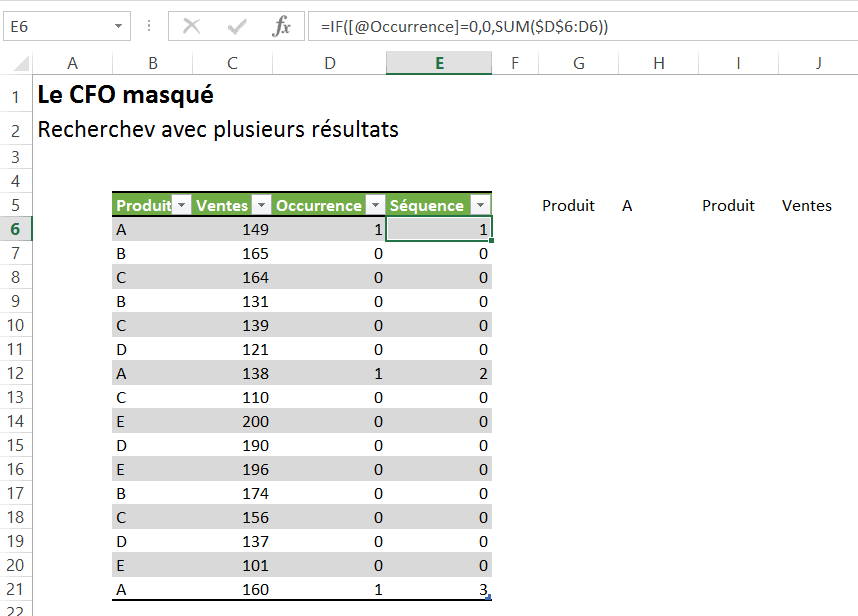Image resolution: width=858 pixels, height=616 pixels.
Task: Open the Produit column filter dropdown
Action: [181, 205]
